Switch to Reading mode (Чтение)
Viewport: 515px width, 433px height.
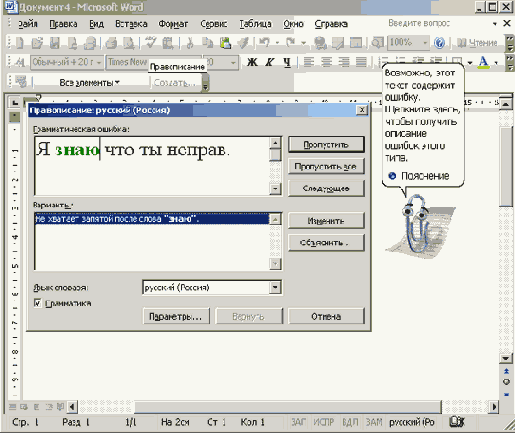coord(477,43)
